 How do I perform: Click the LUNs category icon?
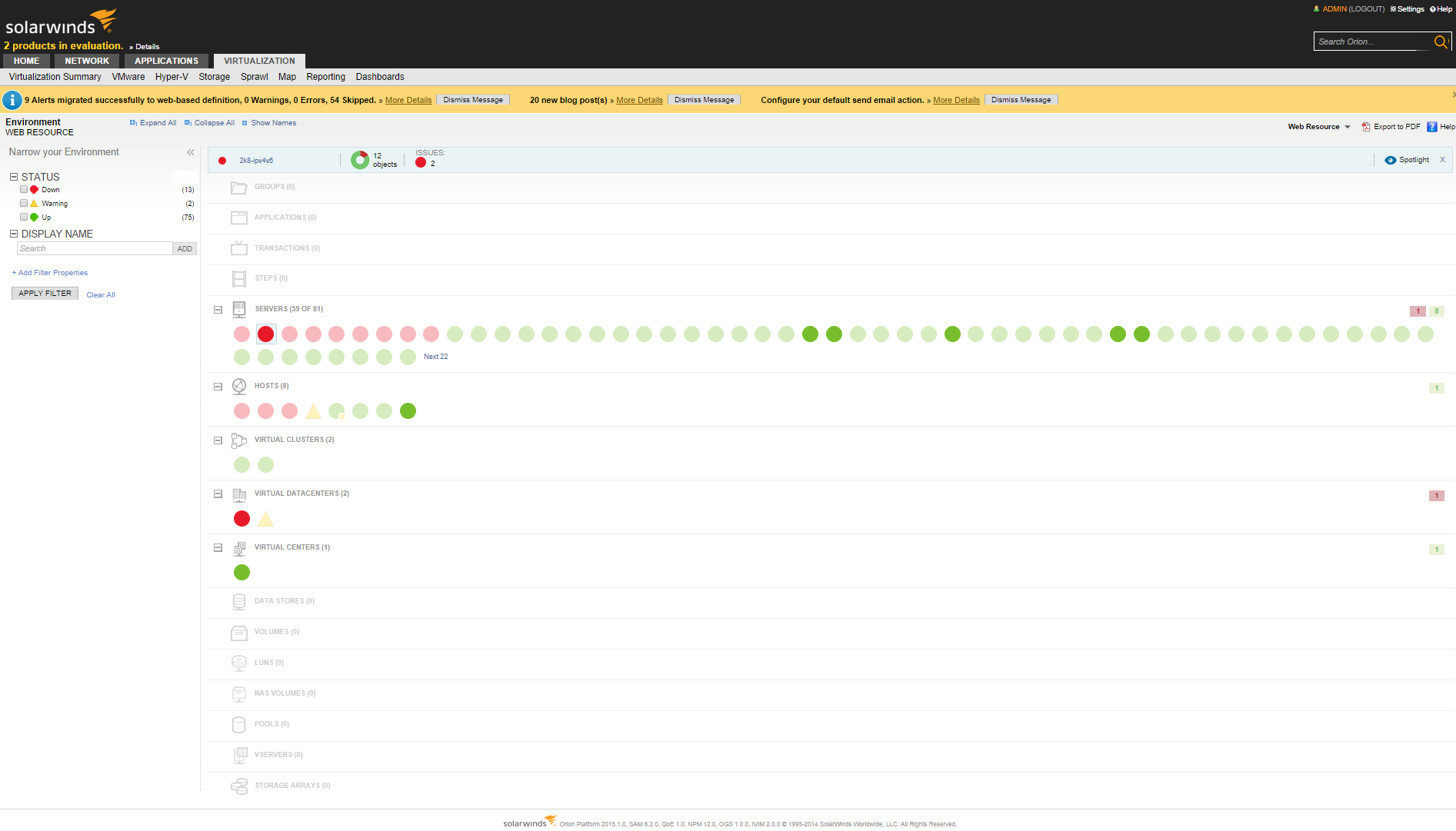[239, 663]
